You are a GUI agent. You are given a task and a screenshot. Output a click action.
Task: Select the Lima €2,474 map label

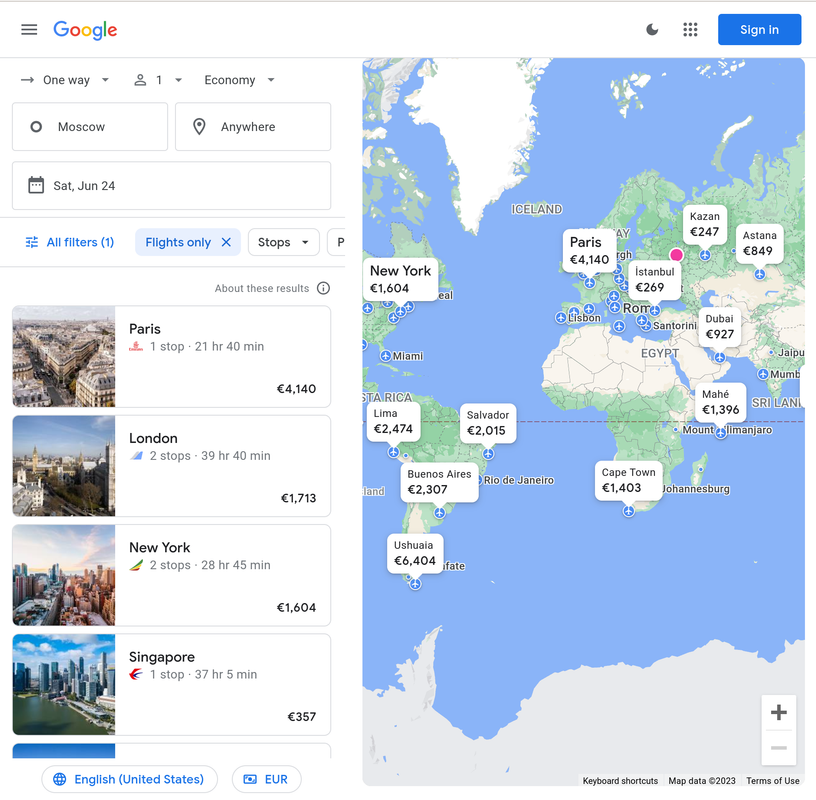393,422
